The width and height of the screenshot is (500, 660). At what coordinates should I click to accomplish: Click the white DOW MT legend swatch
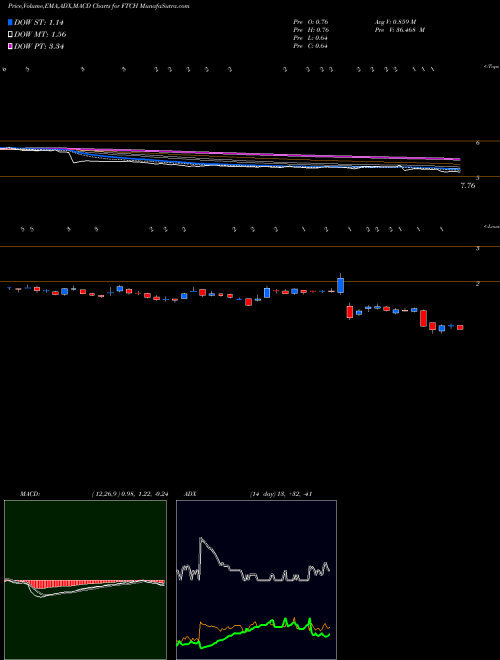pyautogui.click(x=10, y=34)
